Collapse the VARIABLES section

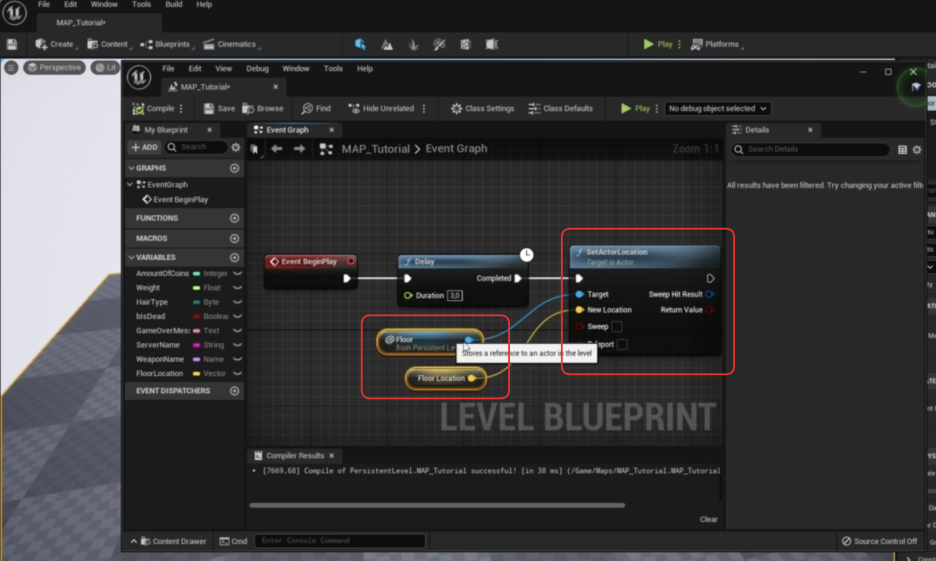131,257
